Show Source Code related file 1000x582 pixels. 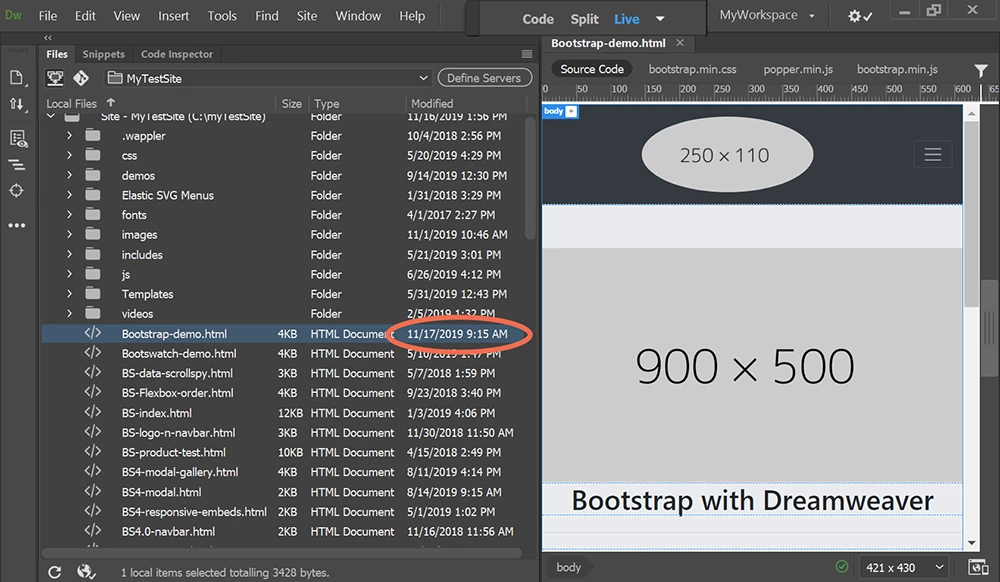pyautogui.click(x=592, y=69)
